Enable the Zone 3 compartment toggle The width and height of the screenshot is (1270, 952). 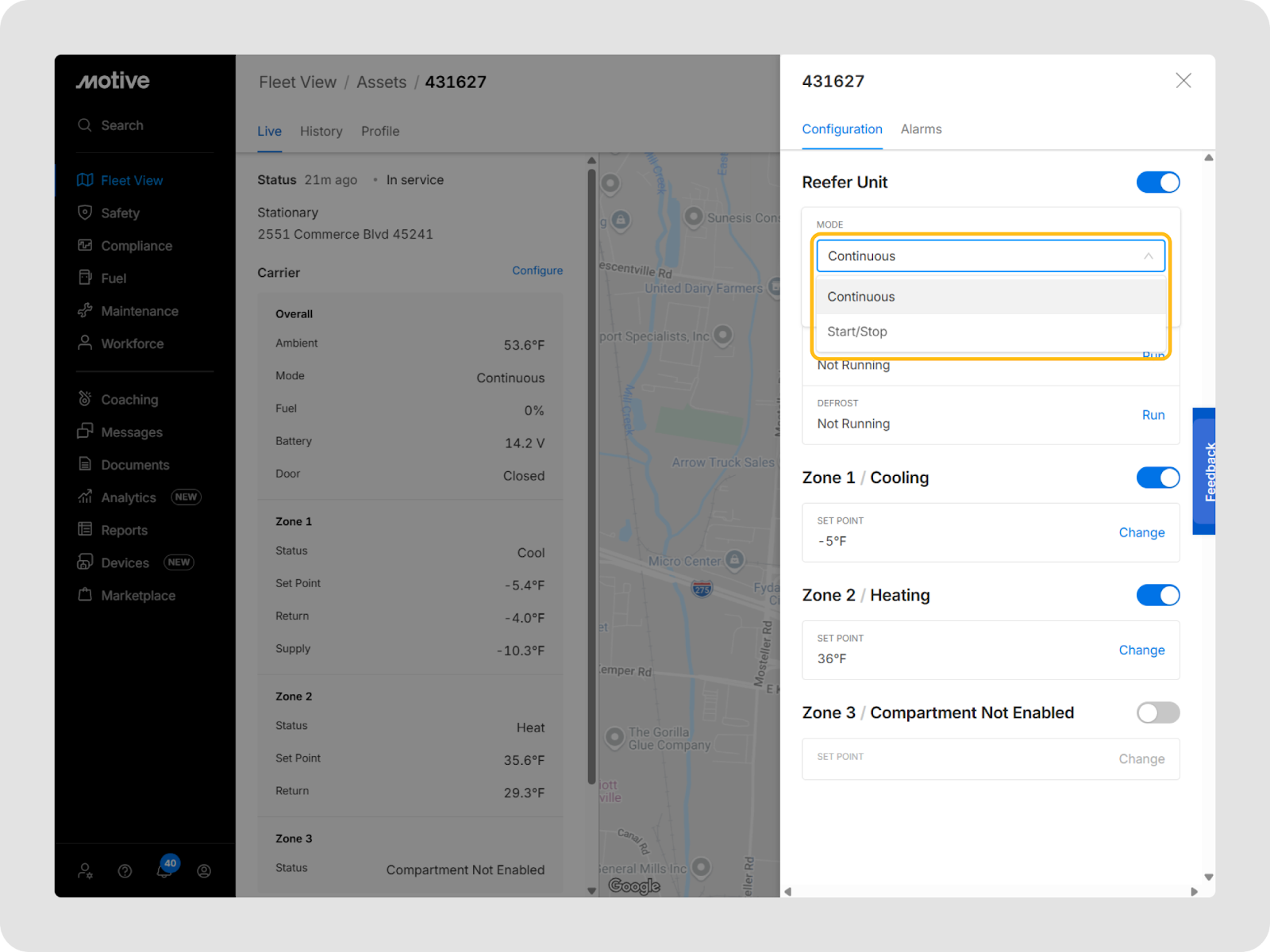point(1157,712)
